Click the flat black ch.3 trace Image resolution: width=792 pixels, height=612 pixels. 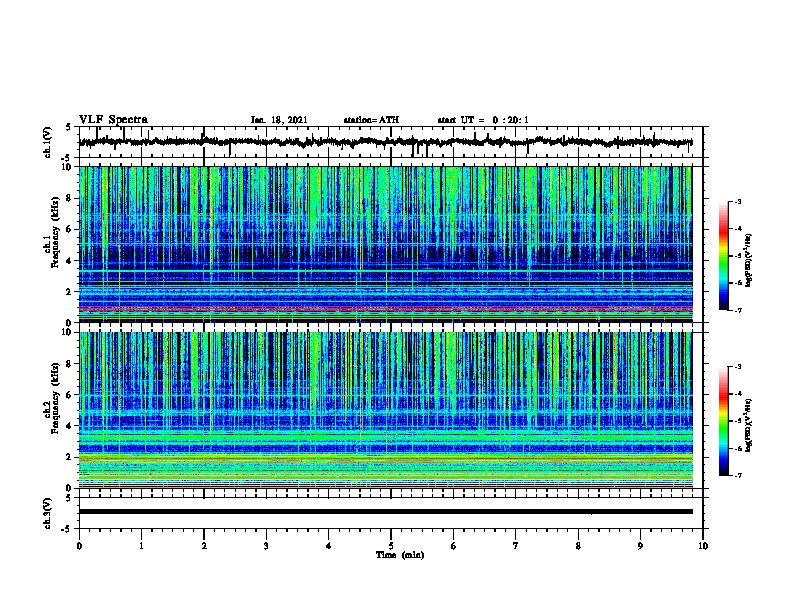click(x=385, y=512)
